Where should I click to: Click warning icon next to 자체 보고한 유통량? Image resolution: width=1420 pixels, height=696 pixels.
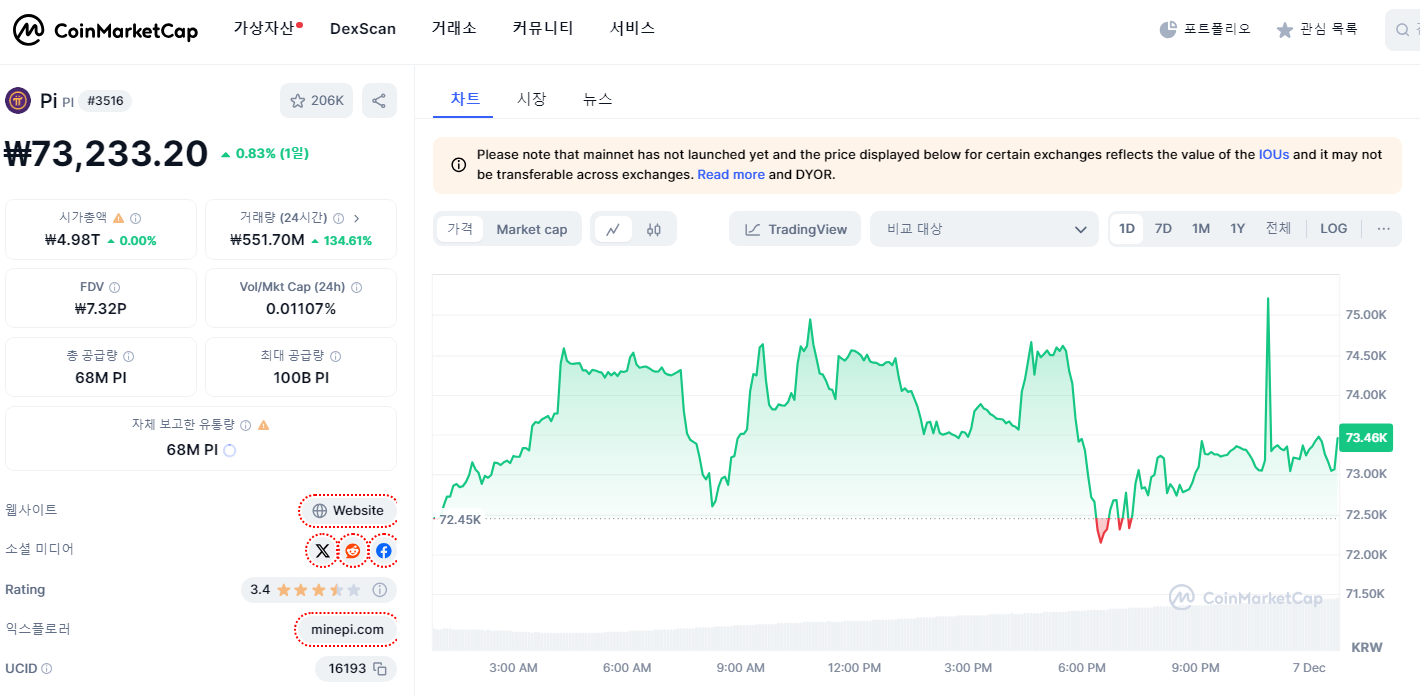click(264, 425)
